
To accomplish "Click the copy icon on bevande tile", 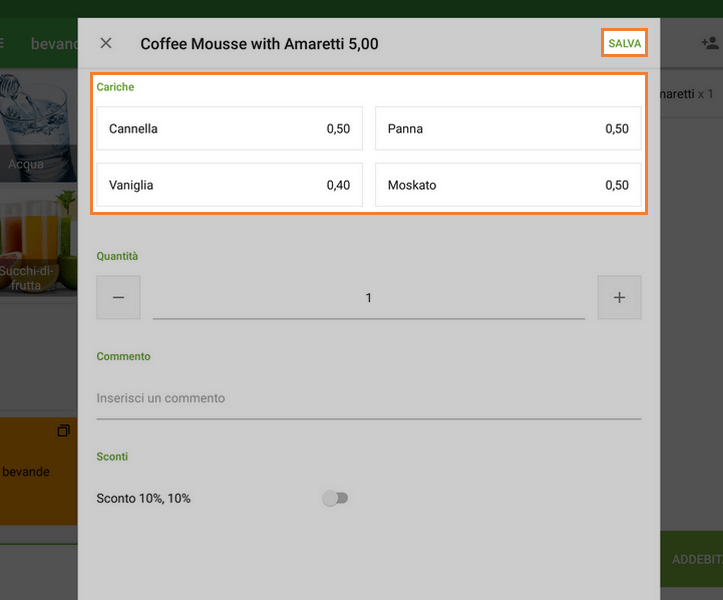I will 63,431.
